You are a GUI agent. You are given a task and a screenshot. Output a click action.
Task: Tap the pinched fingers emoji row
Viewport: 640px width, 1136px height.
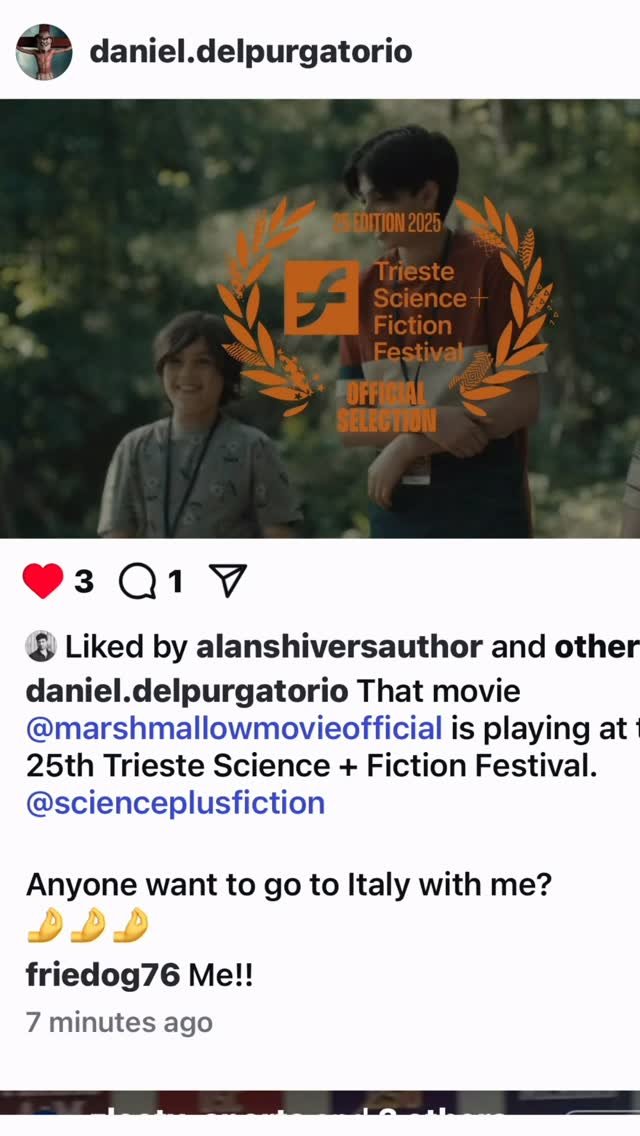(88, 926)
